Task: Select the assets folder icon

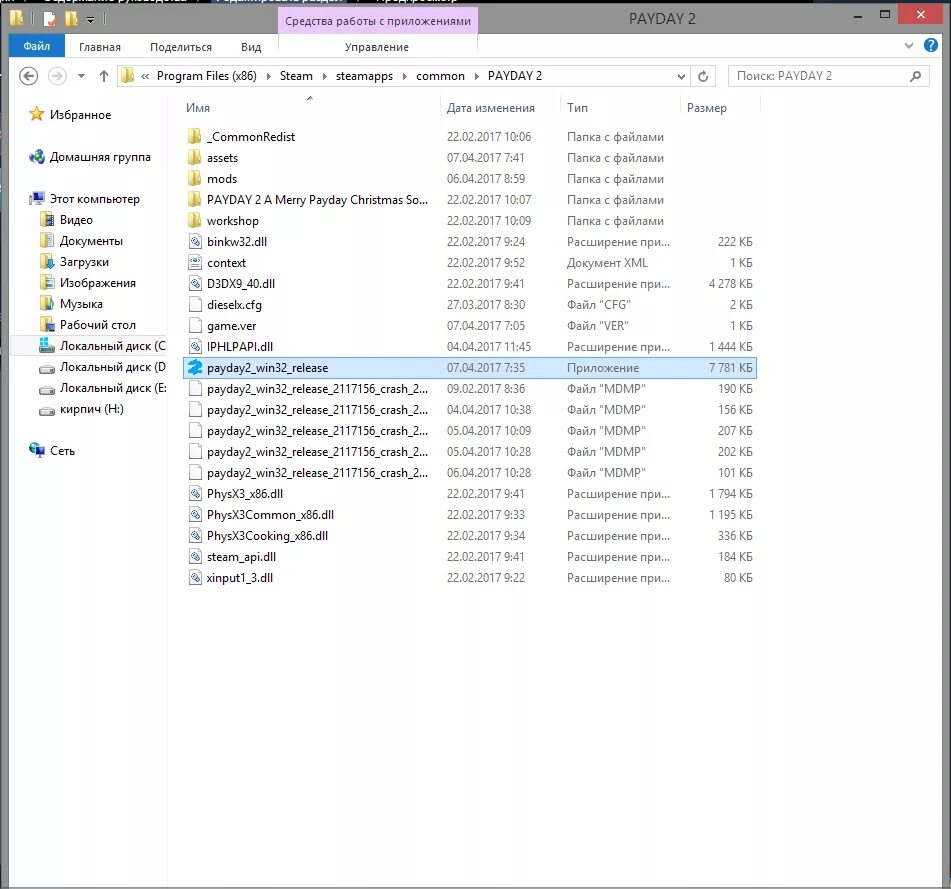Action: [194, 158]
